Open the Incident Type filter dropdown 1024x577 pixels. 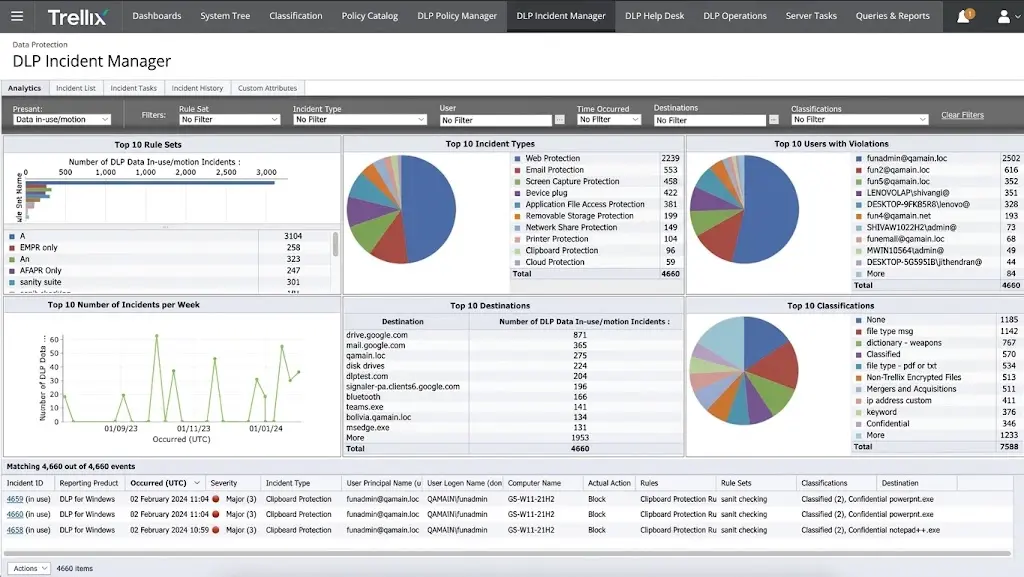click(x=360, y=119)
